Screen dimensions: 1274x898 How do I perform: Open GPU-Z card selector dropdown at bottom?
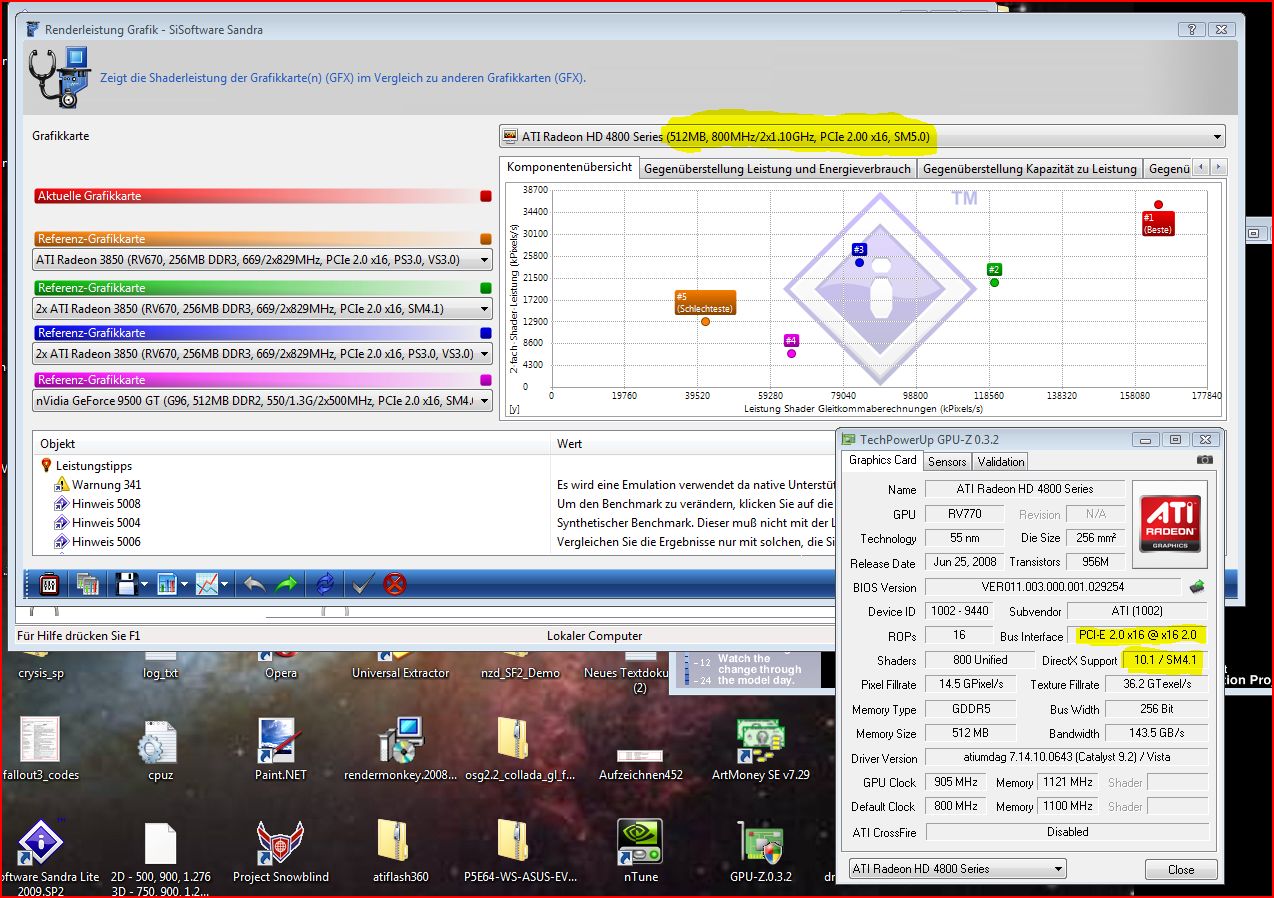click(957, 869)
